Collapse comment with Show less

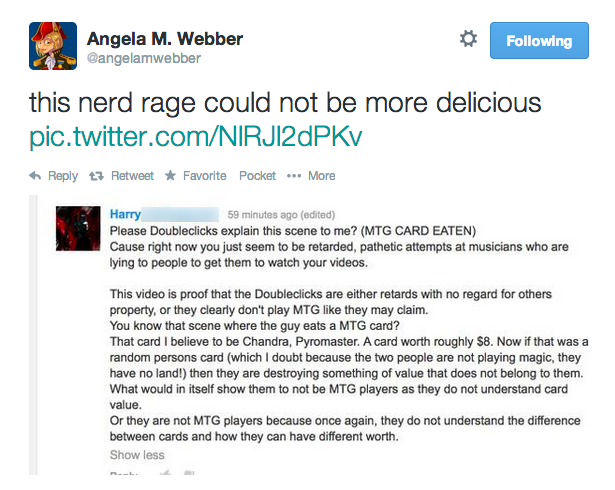pyautogui.click(x=137, y=455)
